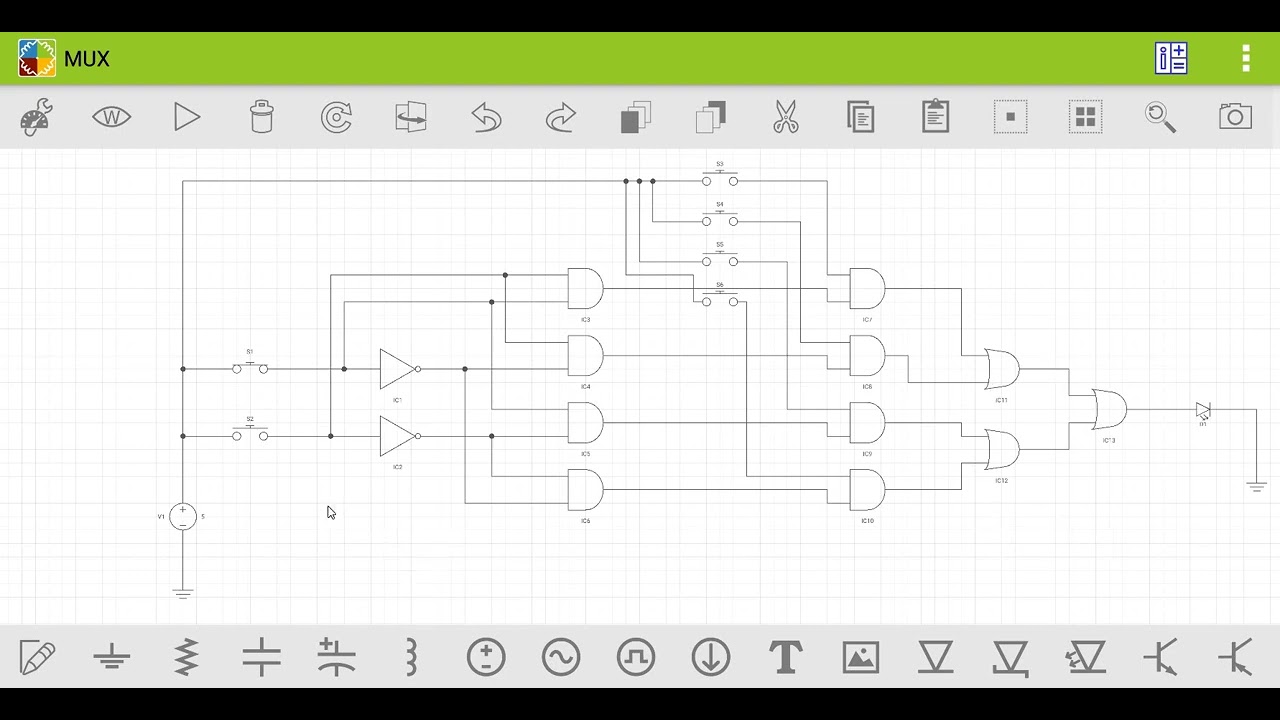
Task: Toggle wire view eye icon
Action: pos(111,117)
